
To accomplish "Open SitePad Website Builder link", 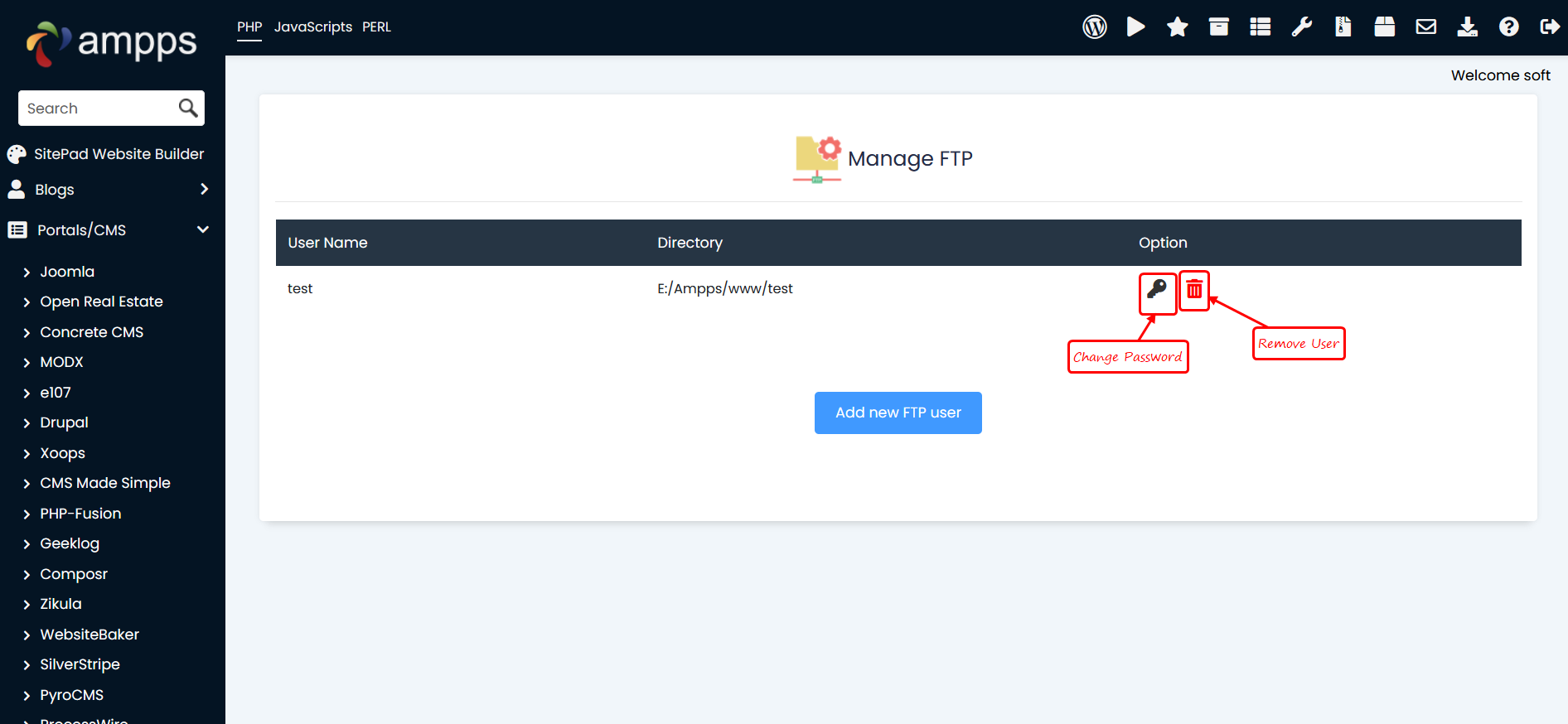I will click(119, 154).
